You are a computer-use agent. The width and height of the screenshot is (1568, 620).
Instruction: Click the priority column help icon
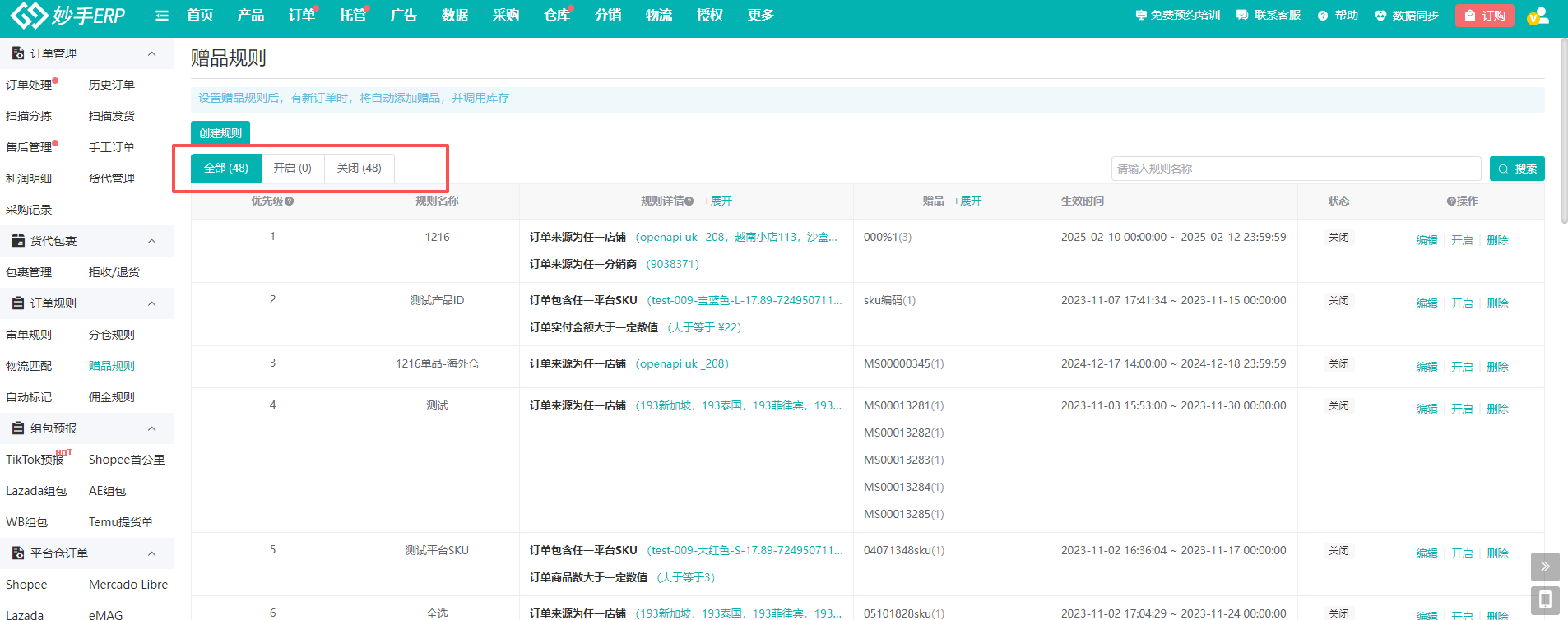290,201
